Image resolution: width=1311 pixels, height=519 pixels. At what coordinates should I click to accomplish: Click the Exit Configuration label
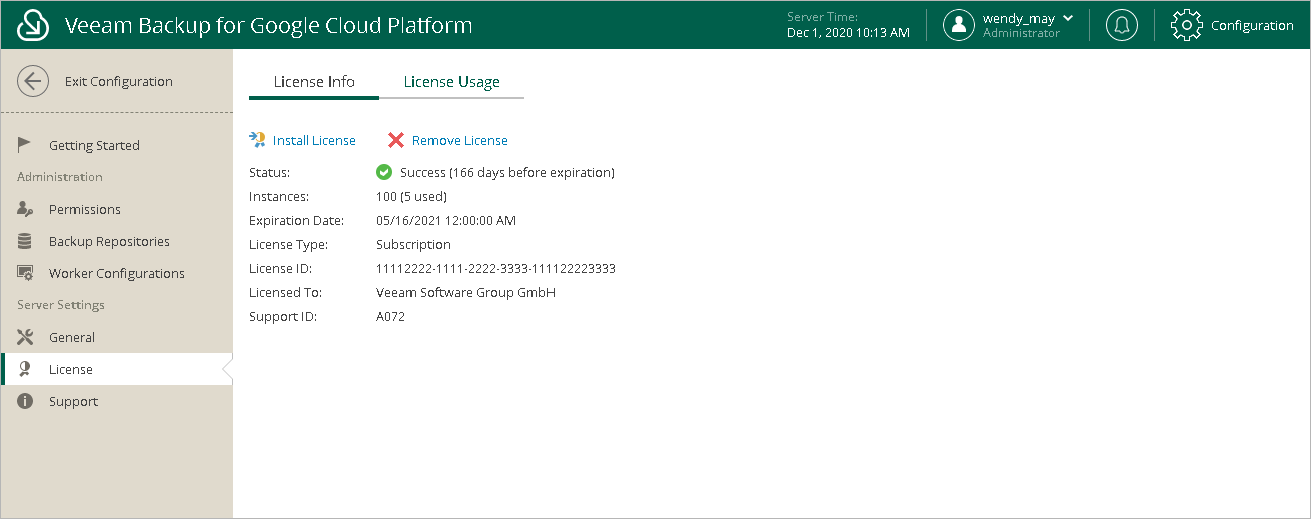tap(119, 82)
